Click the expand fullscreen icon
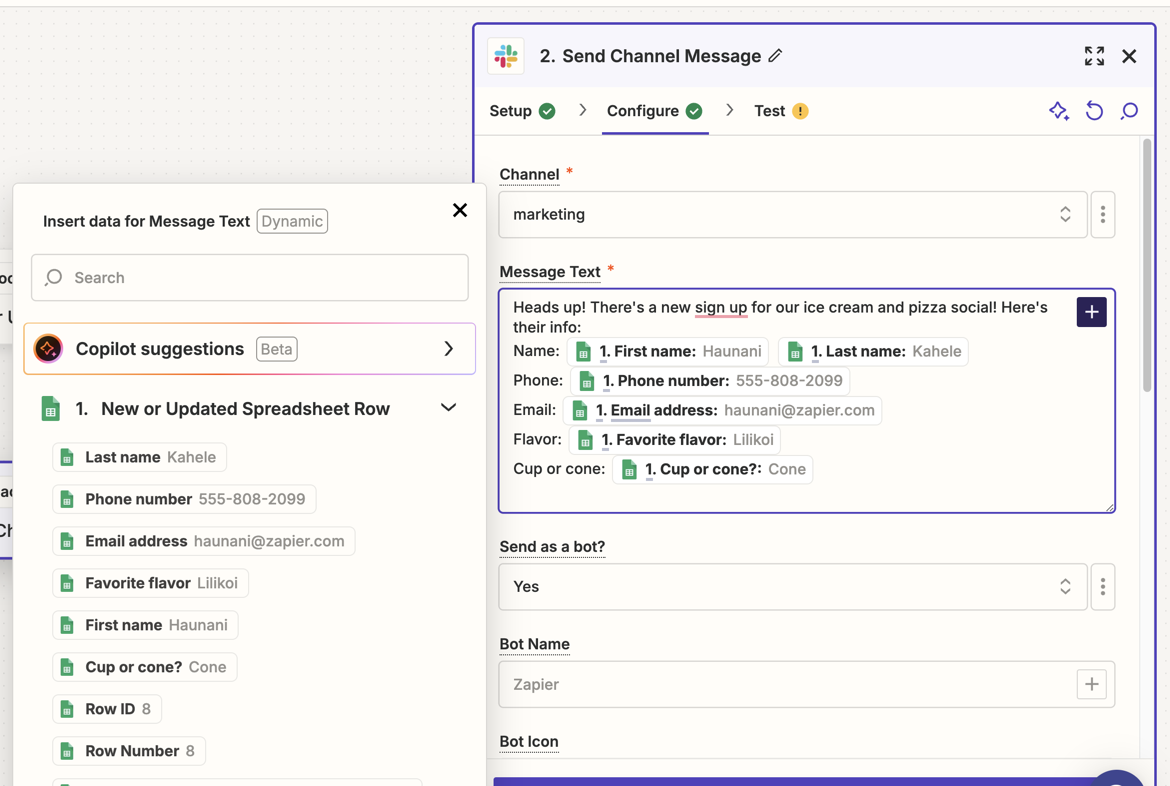 1094,56
